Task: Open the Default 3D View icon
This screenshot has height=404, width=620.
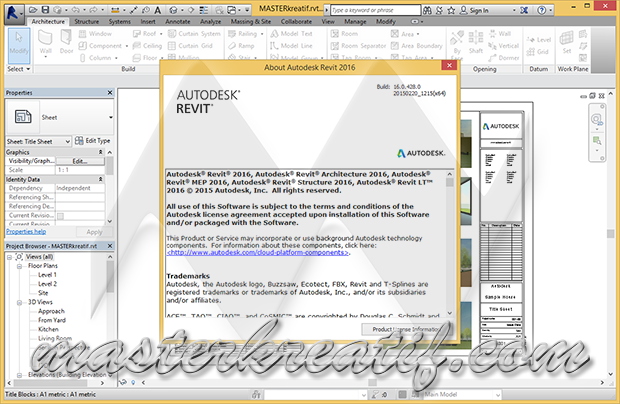Action: pyautogui.click(x=173, y=10)
